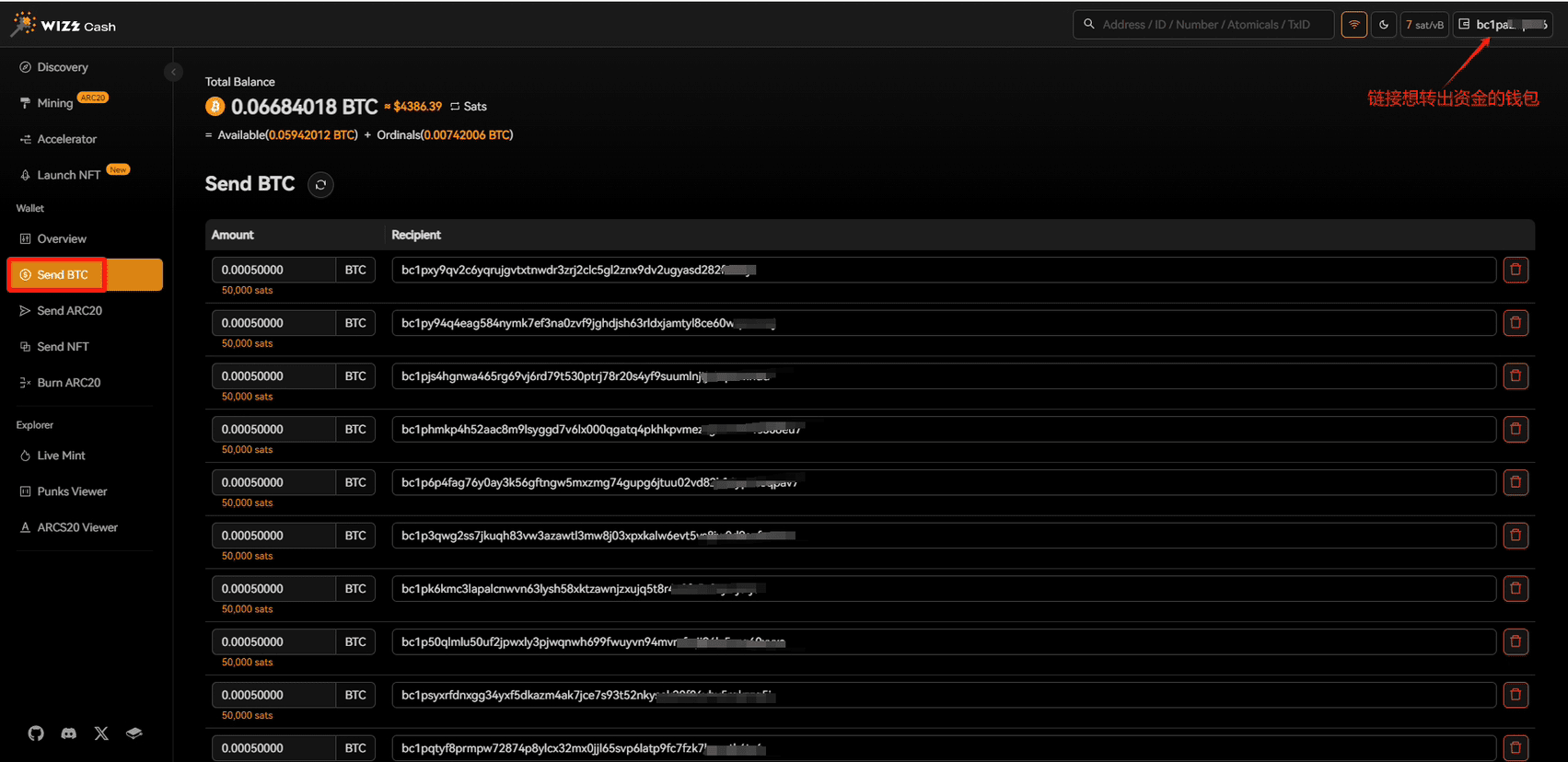Edit recipient address bc1pxy9qv2c6

click(x=944, y=270)
